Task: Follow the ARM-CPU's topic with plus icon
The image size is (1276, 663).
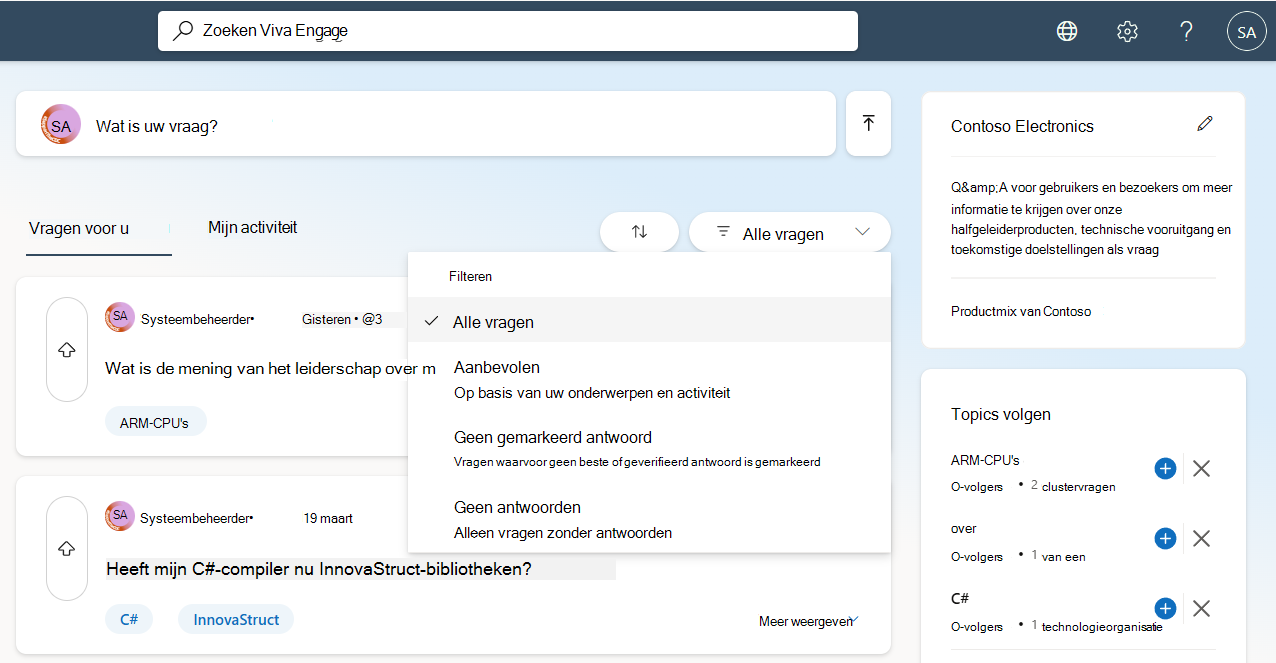Action: click(x=1165, y=468)
